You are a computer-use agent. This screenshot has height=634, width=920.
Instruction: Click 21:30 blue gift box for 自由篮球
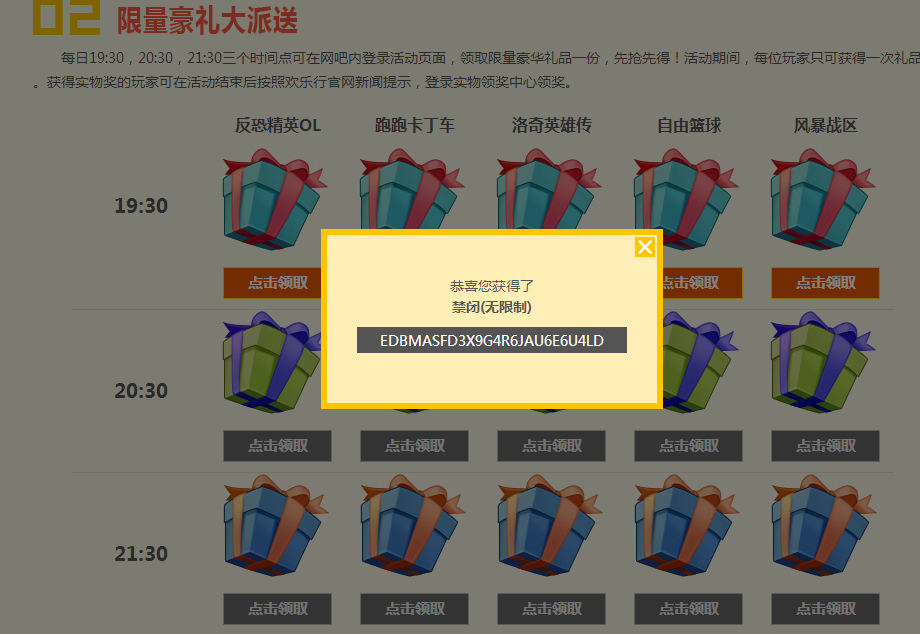click(x=686, y=525)
